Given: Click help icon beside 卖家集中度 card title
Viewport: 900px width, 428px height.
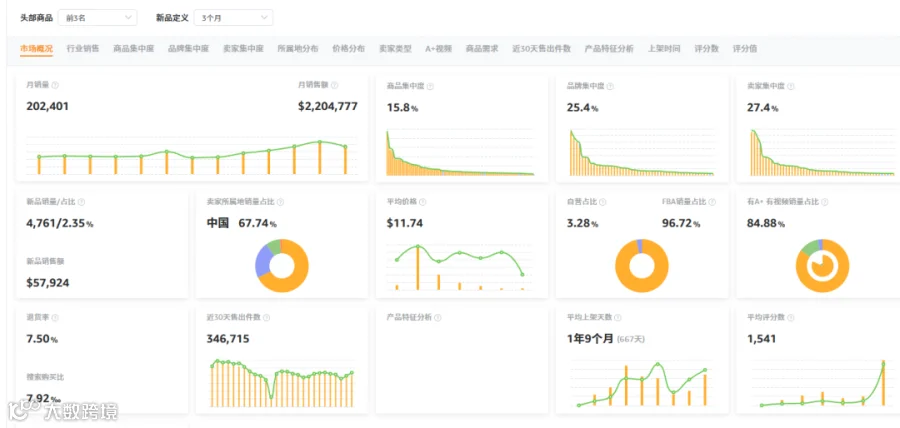Looking at the screenshot, I should point(790,86).
